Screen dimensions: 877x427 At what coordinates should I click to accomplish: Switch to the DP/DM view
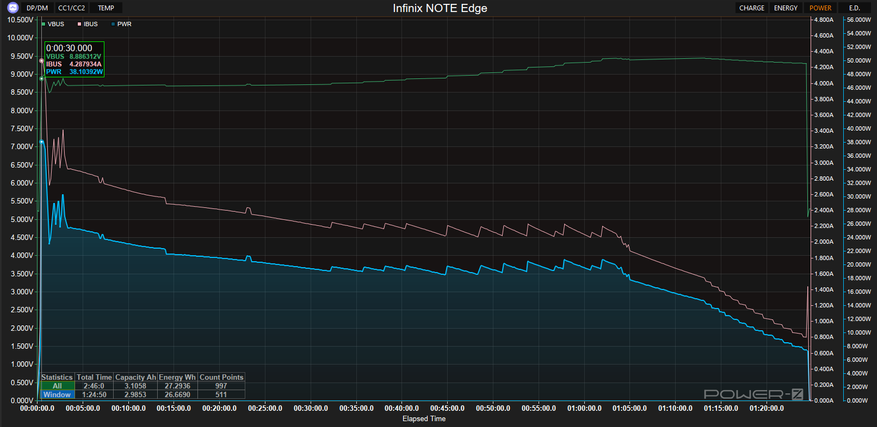37,8
